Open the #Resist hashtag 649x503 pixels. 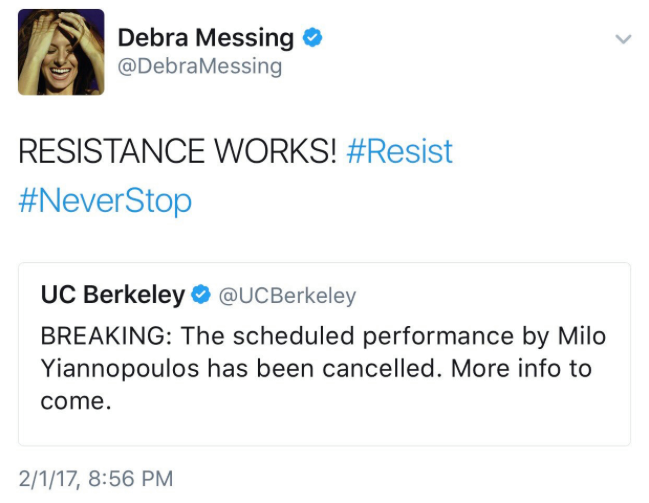399,152
